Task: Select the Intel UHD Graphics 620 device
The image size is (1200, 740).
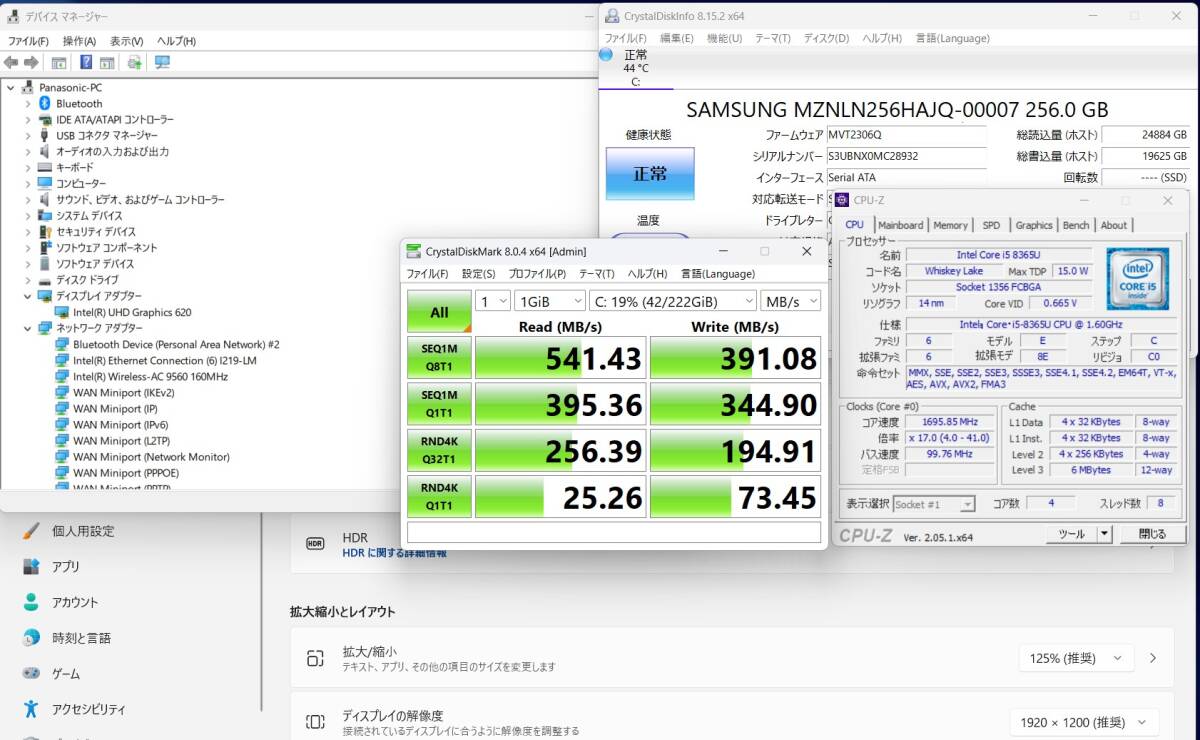Action: click(x=131, y=312)
